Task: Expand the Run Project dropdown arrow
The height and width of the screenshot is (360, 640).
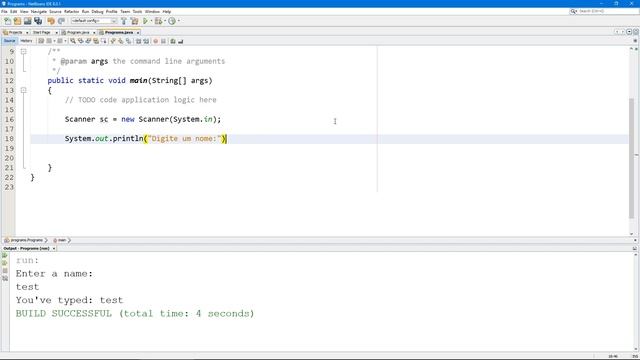Action: tap(151, 21)
